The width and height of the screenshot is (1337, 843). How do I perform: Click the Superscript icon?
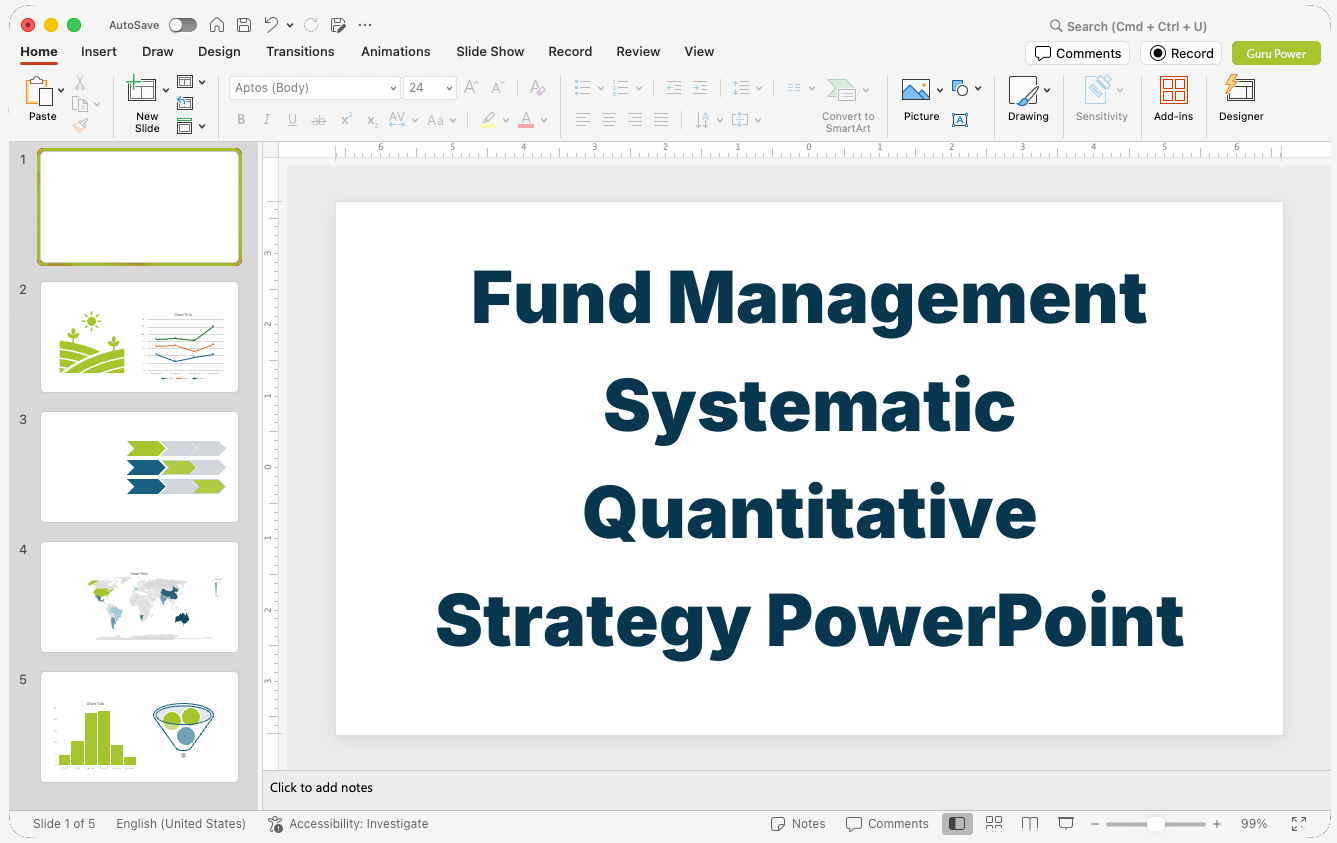[x=346, y=120]
